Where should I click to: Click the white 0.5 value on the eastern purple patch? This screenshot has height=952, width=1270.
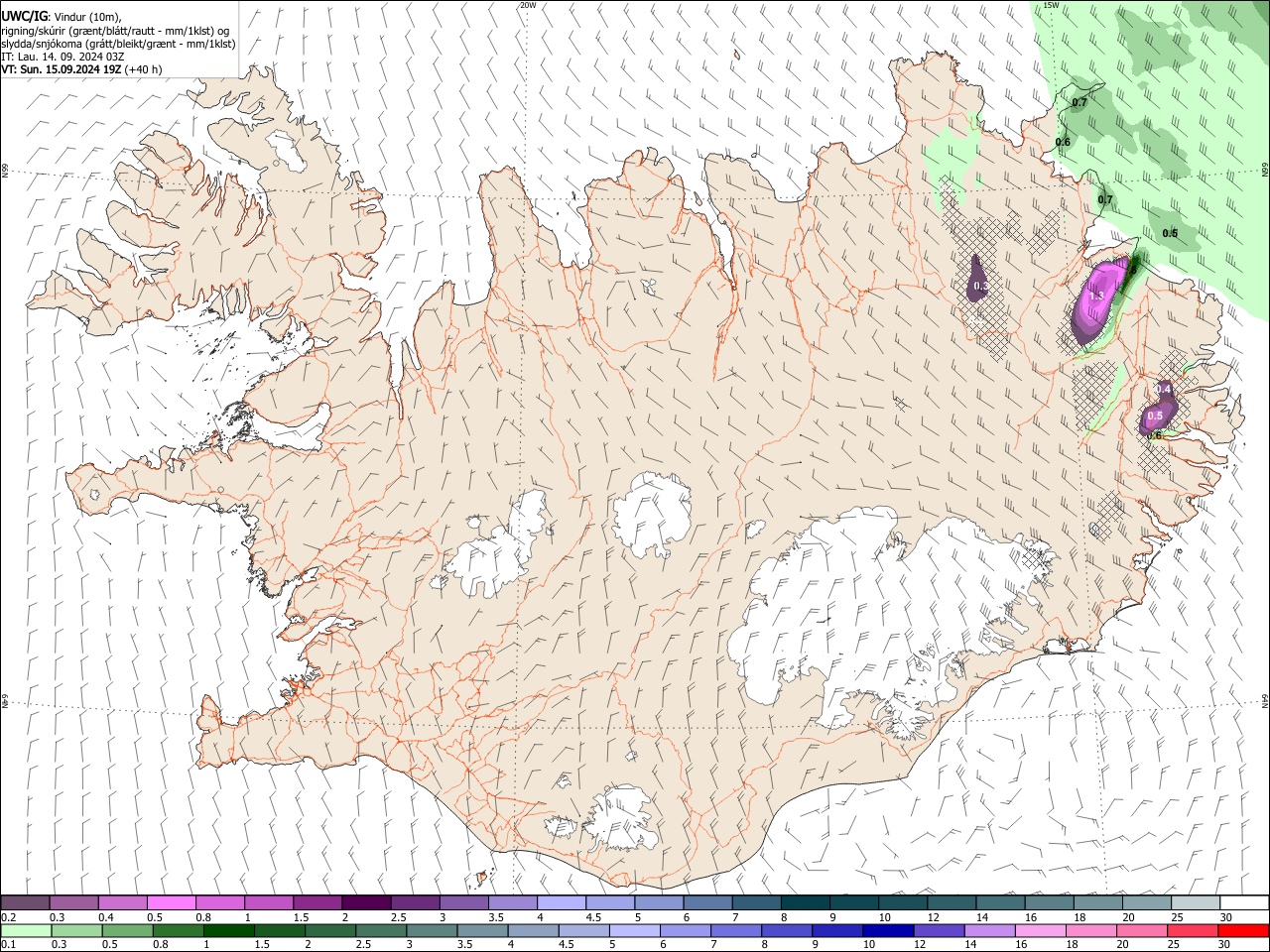[x=1155, y=416]
